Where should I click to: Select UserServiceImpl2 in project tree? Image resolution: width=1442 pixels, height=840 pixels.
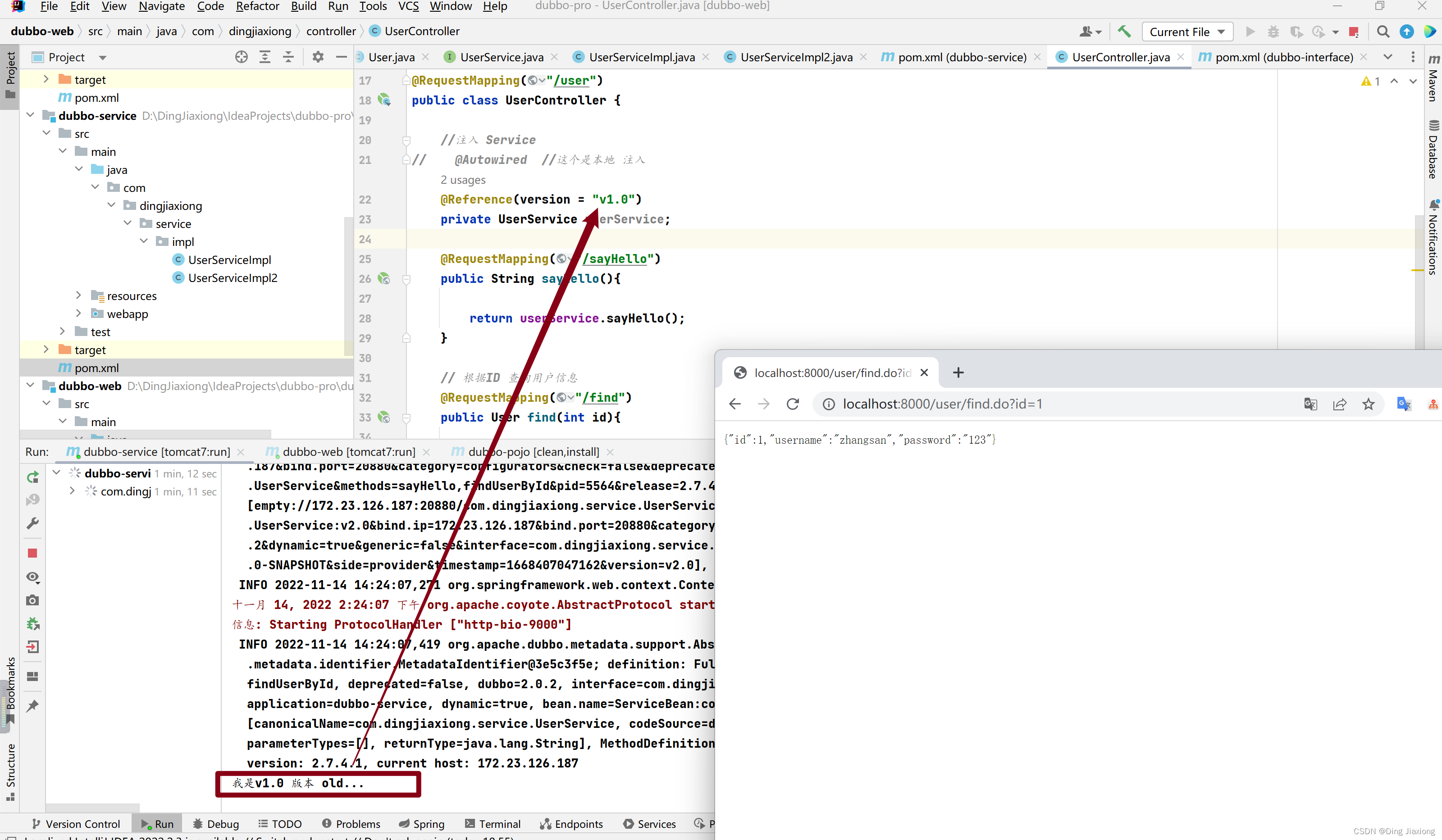pos(233,277)
